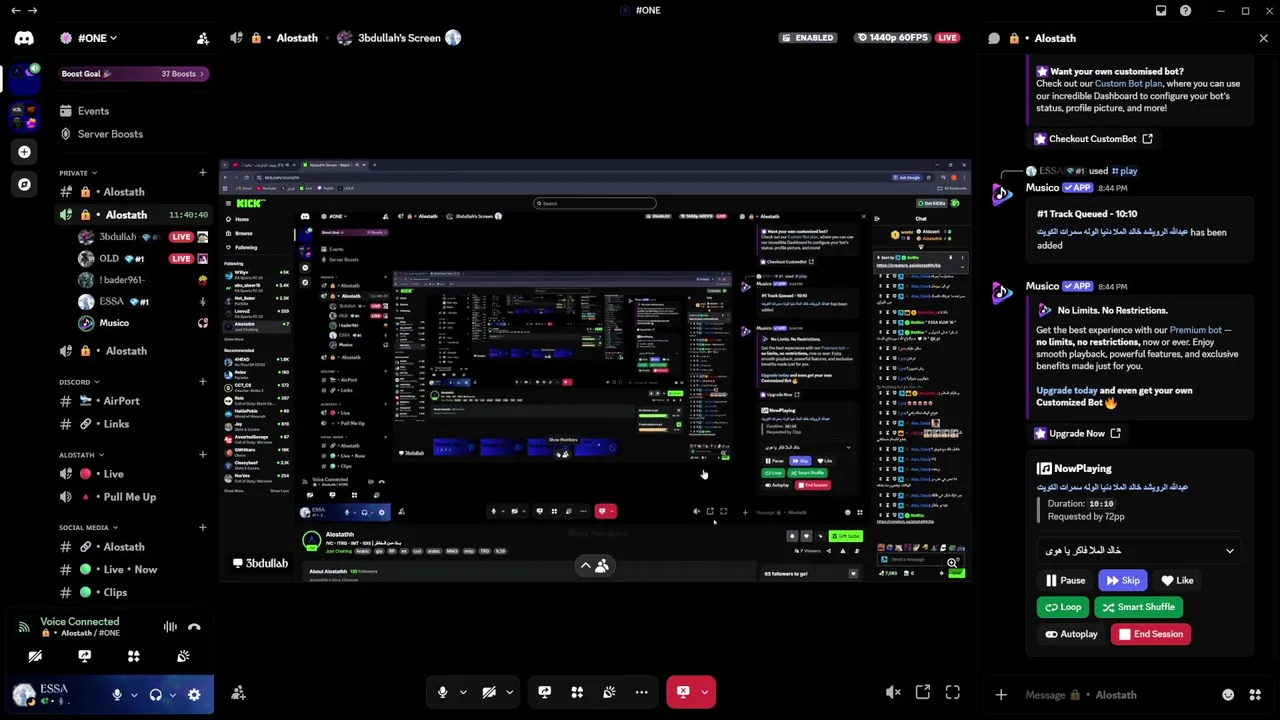
Task: Toggle Loop in Musico player
Action: tap(1063, 607)
